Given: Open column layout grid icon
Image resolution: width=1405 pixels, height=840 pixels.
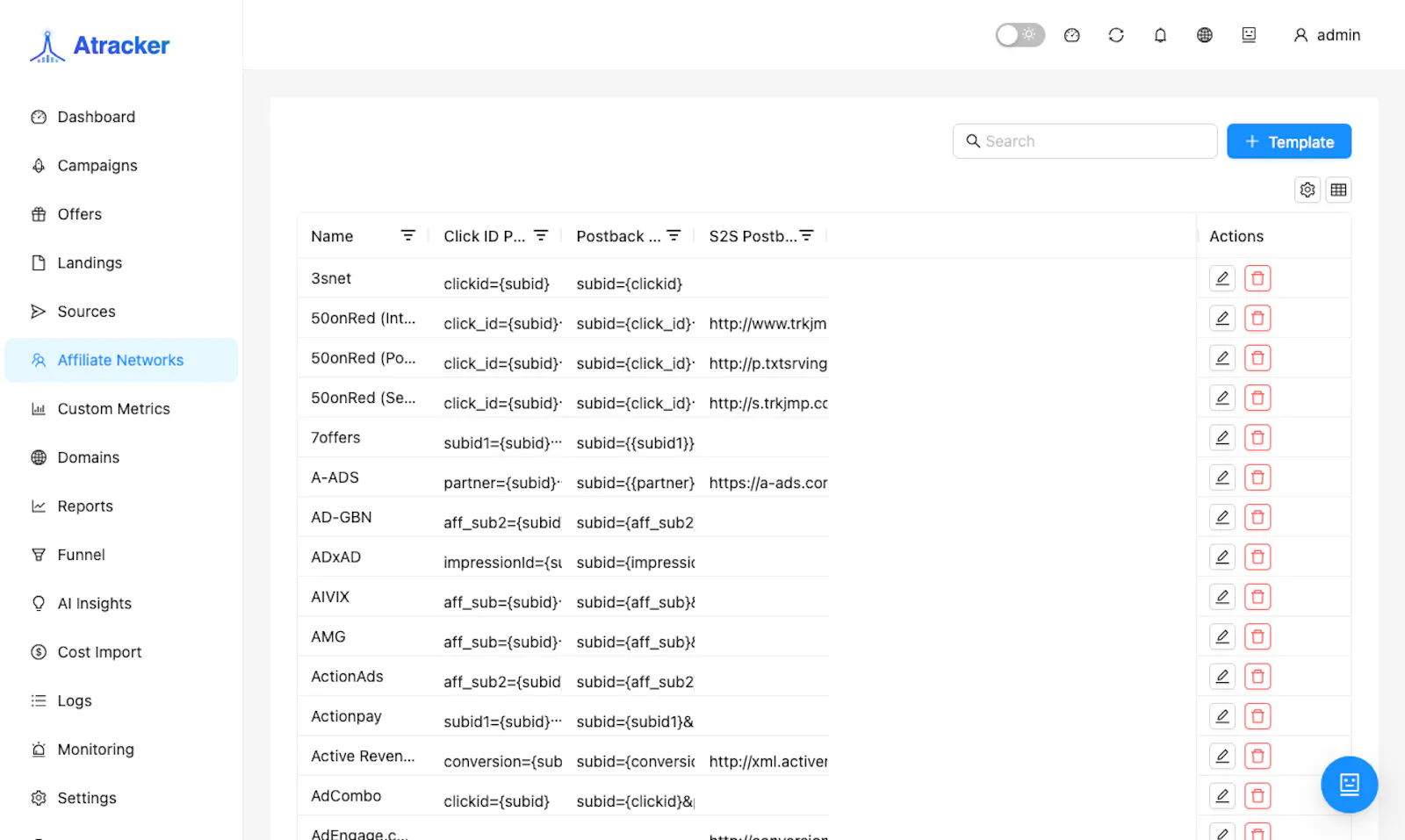Looking at the screenshot, I should click(1338, 190).
